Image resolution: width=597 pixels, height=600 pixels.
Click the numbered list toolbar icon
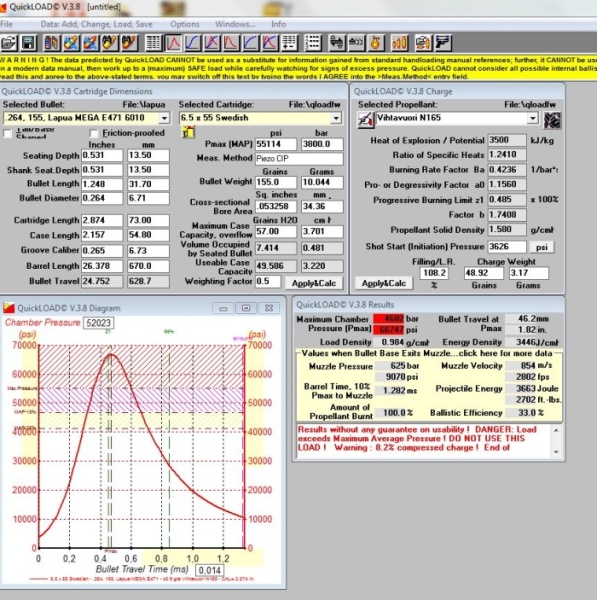[x=313, y=42]
